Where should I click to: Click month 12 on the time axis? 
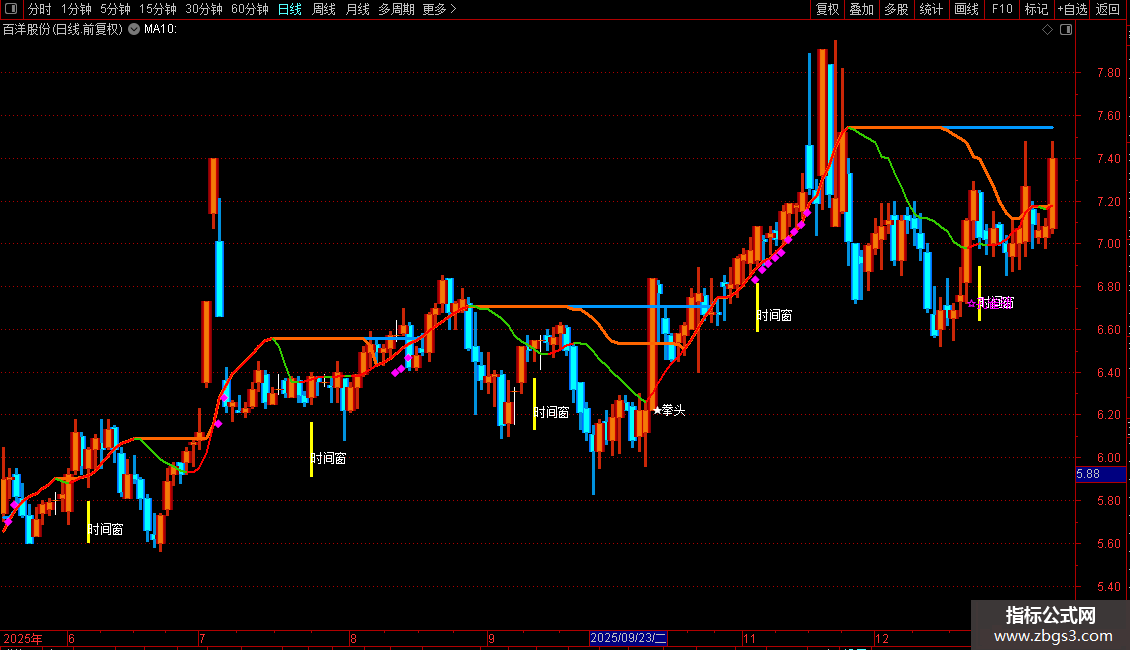[882, 638]
